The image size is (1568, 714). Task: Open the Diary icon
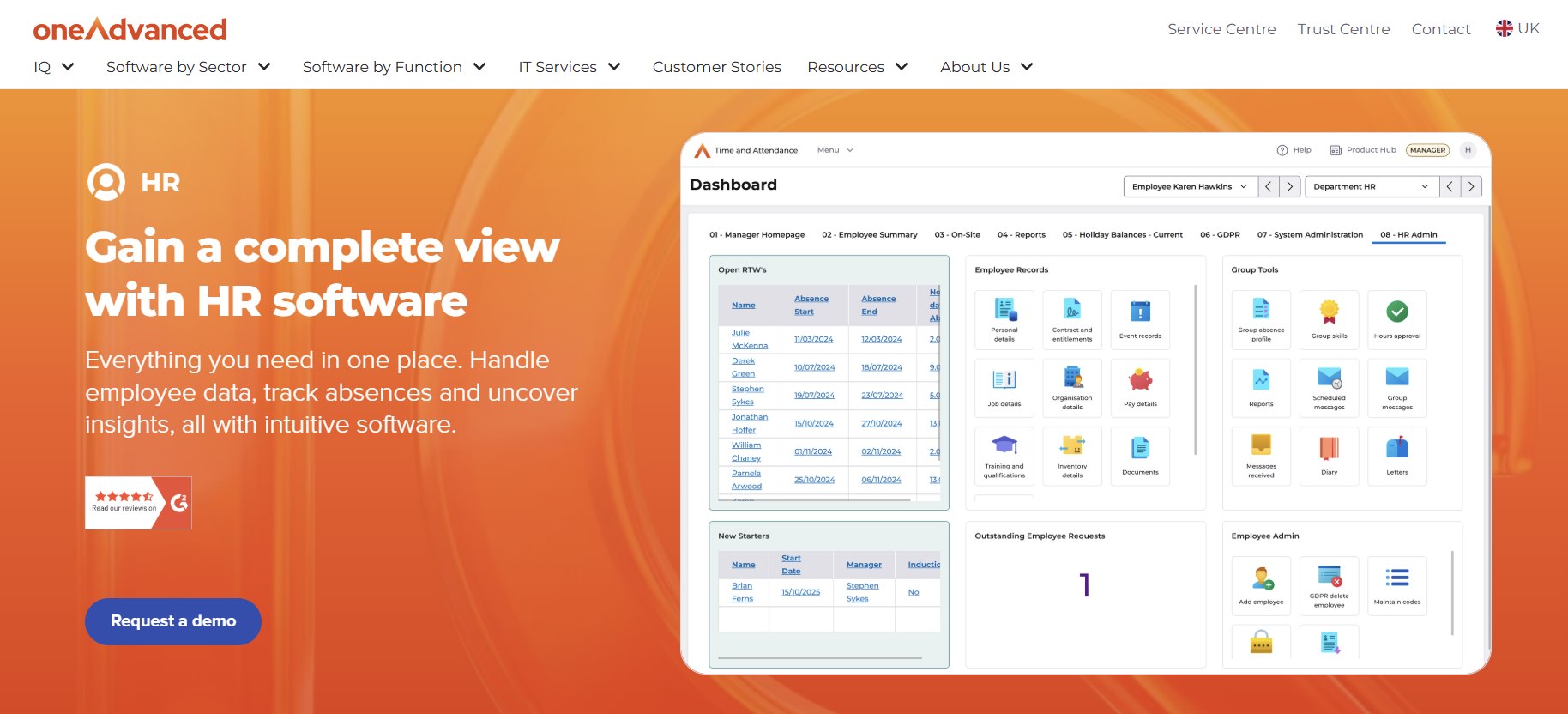point(1329,456)
